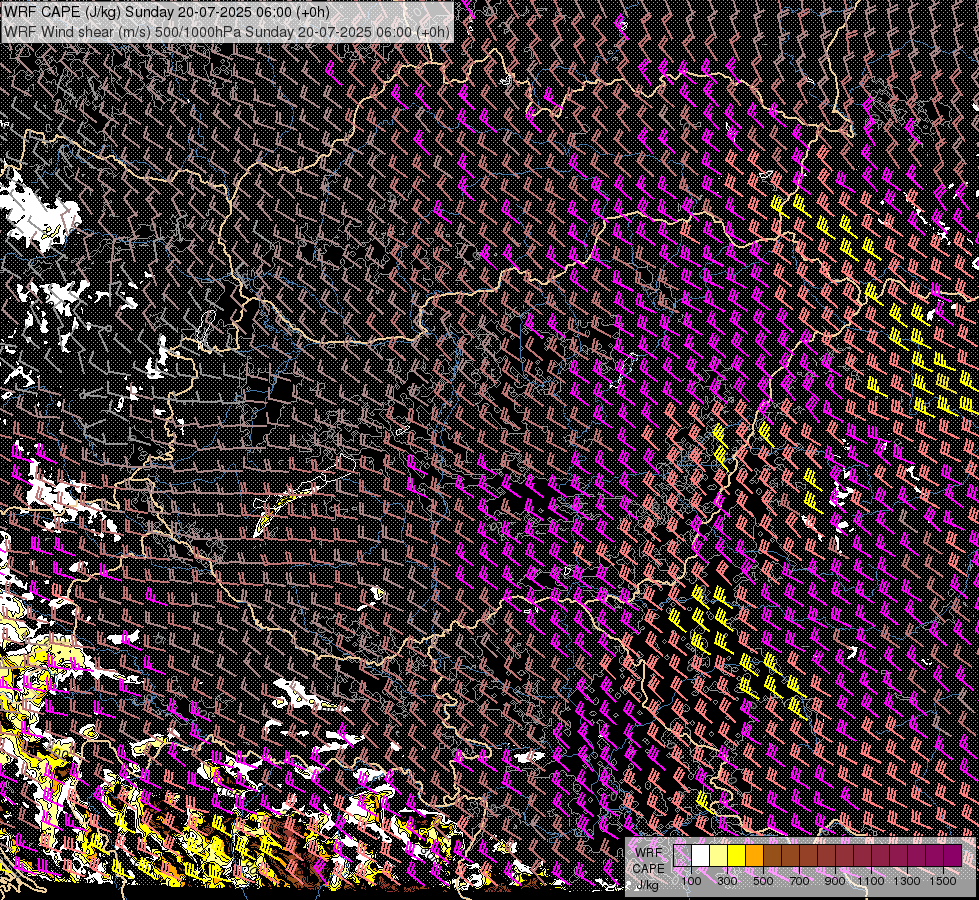This screenshot has width=979, height=900.
Task: Click the purple rightmost legend swatch
Action: click(952, 855)
